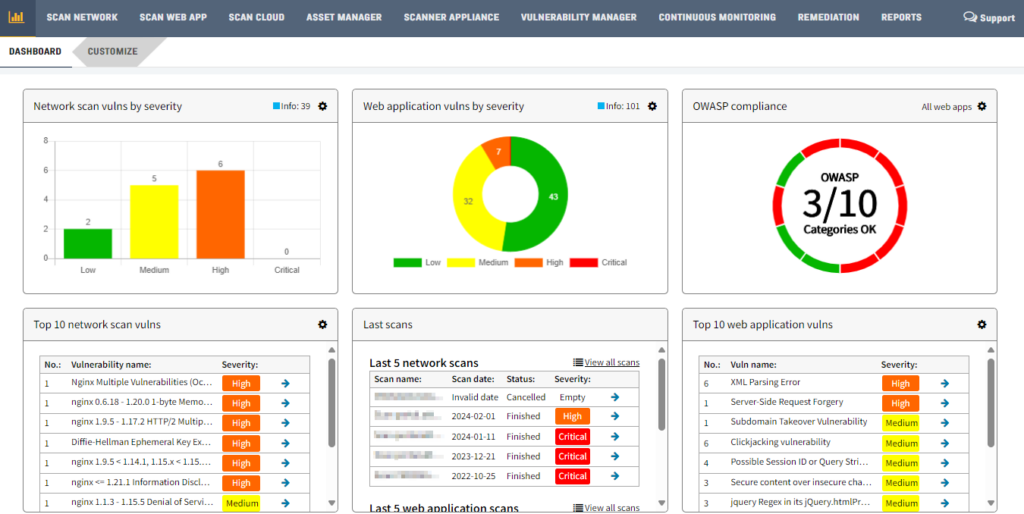The width and height of the screenshot is (1024, 514).
Task: Click the Support chat icon
Action: tap(970, 17)
